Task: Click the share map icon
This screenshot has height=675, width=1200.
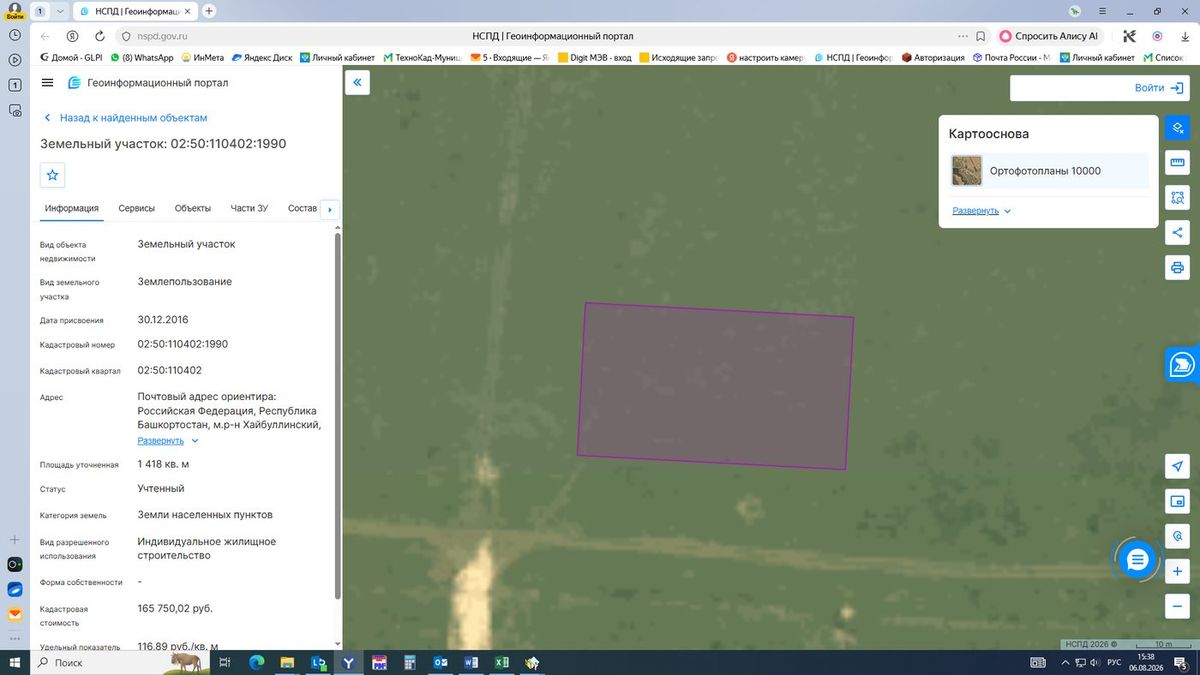Action: click(1177, 233)
